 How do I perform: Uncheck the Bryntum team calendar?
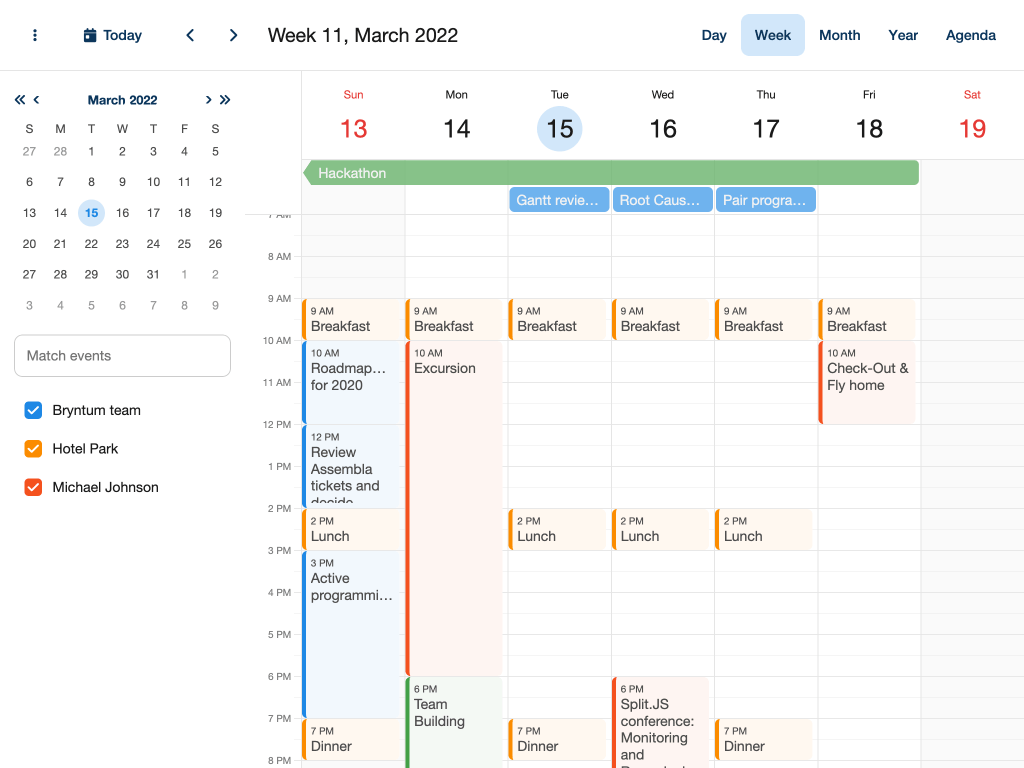tap(33, 410)
